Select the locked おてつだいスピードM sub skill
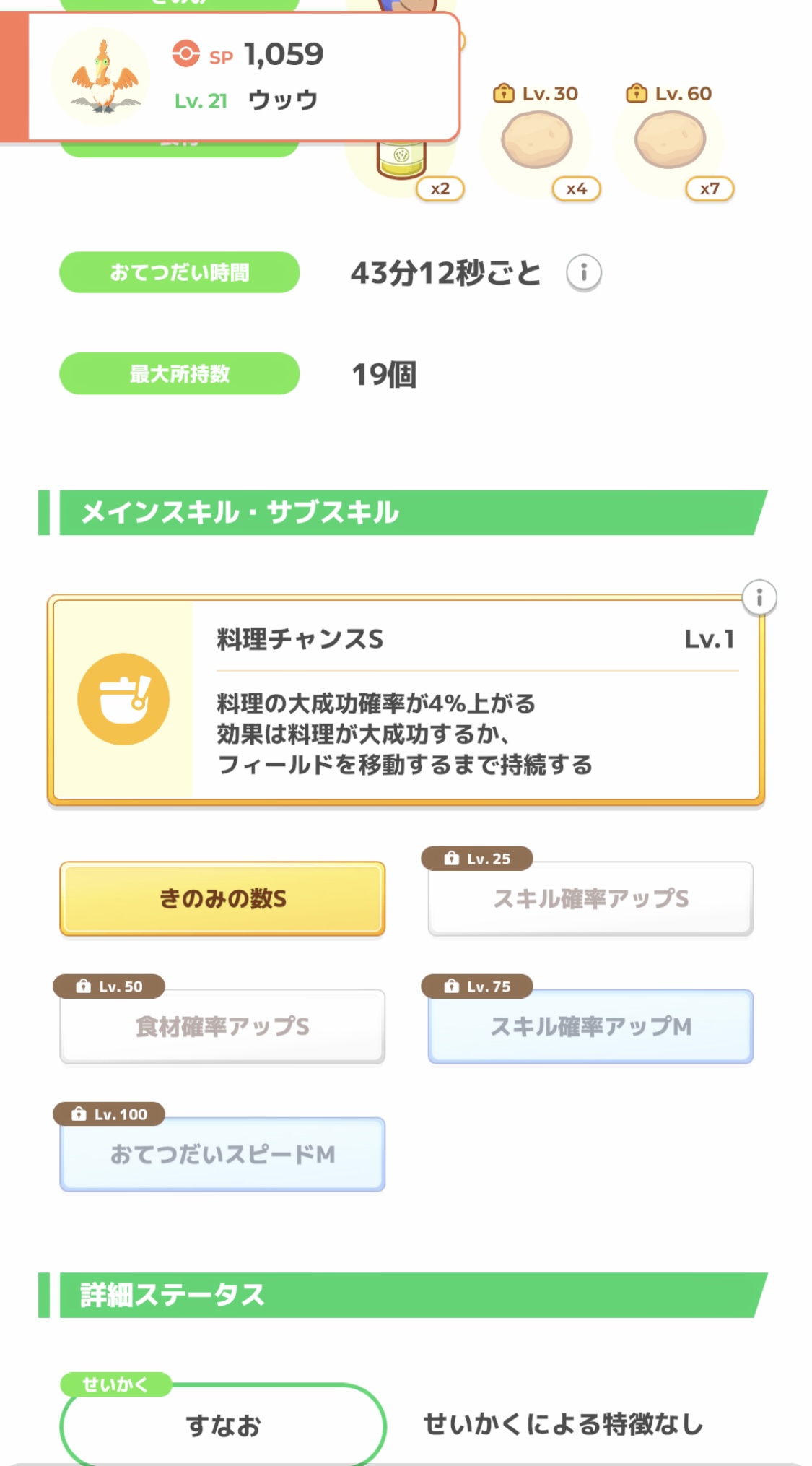The width and height of the screenshot is (812, 1466). 222,1155
